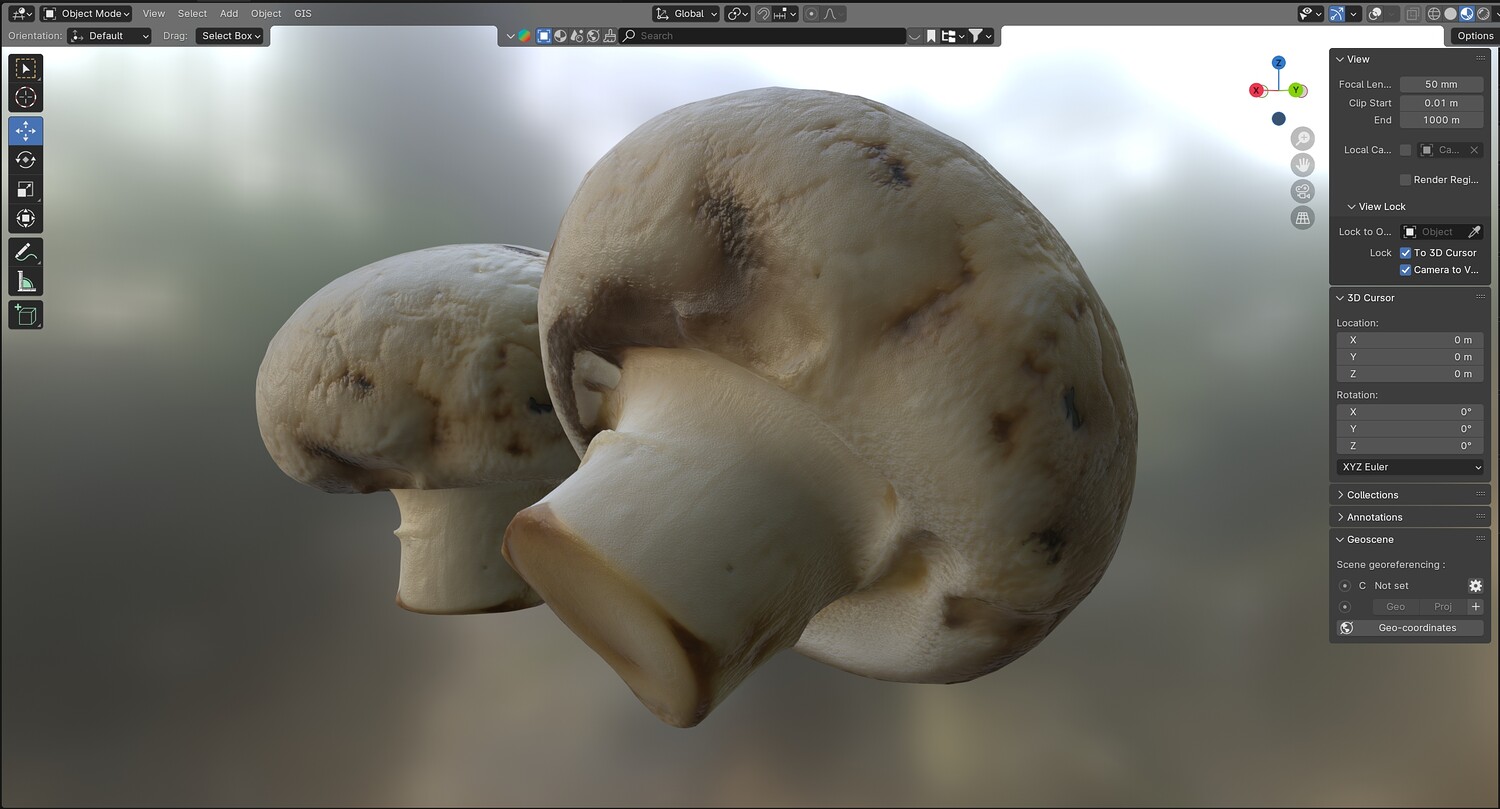Switch to wireframe viewport shading
1500x809 pixels.
point(1434,14)
